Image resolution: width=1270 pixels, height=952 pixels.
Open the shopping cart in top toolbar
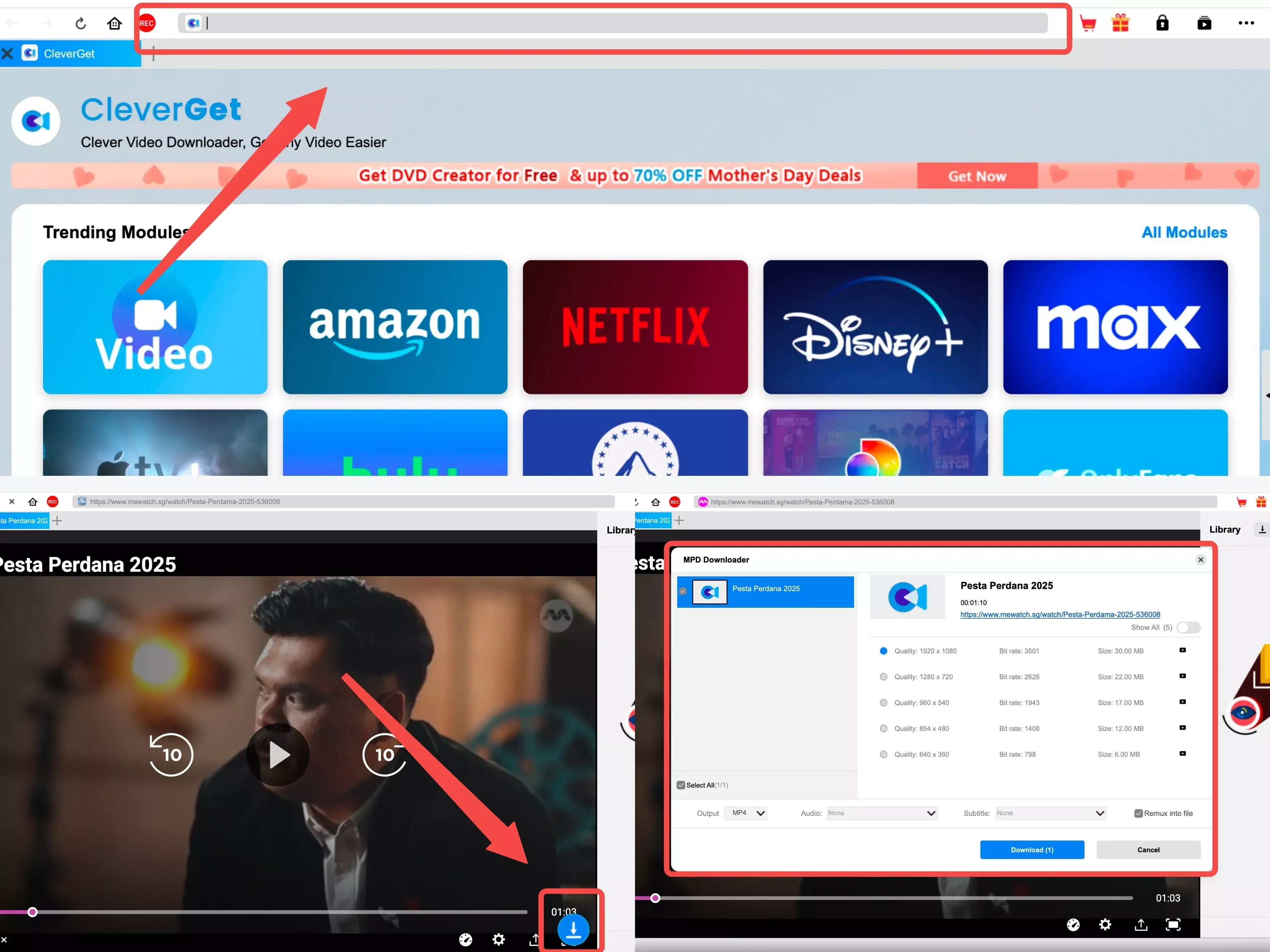[x=1087, y=23]
